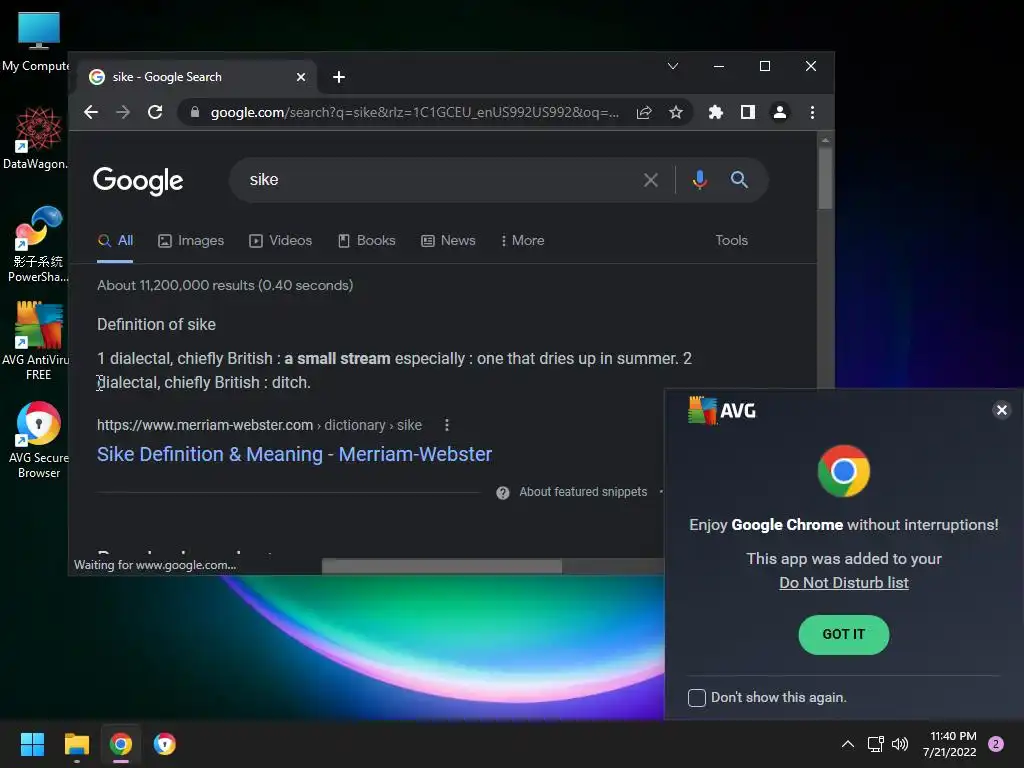Click the forward navigation arrow
Image resolution: width=1024 pixels, height=768 pixels.
click(123, 112)
